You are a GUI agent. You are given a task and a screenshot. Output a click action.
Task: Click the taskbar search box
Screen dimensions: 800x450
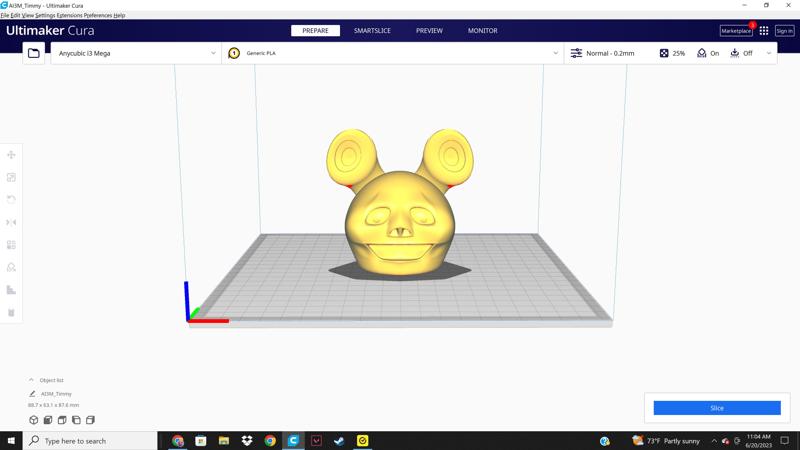tap(90, 441)
